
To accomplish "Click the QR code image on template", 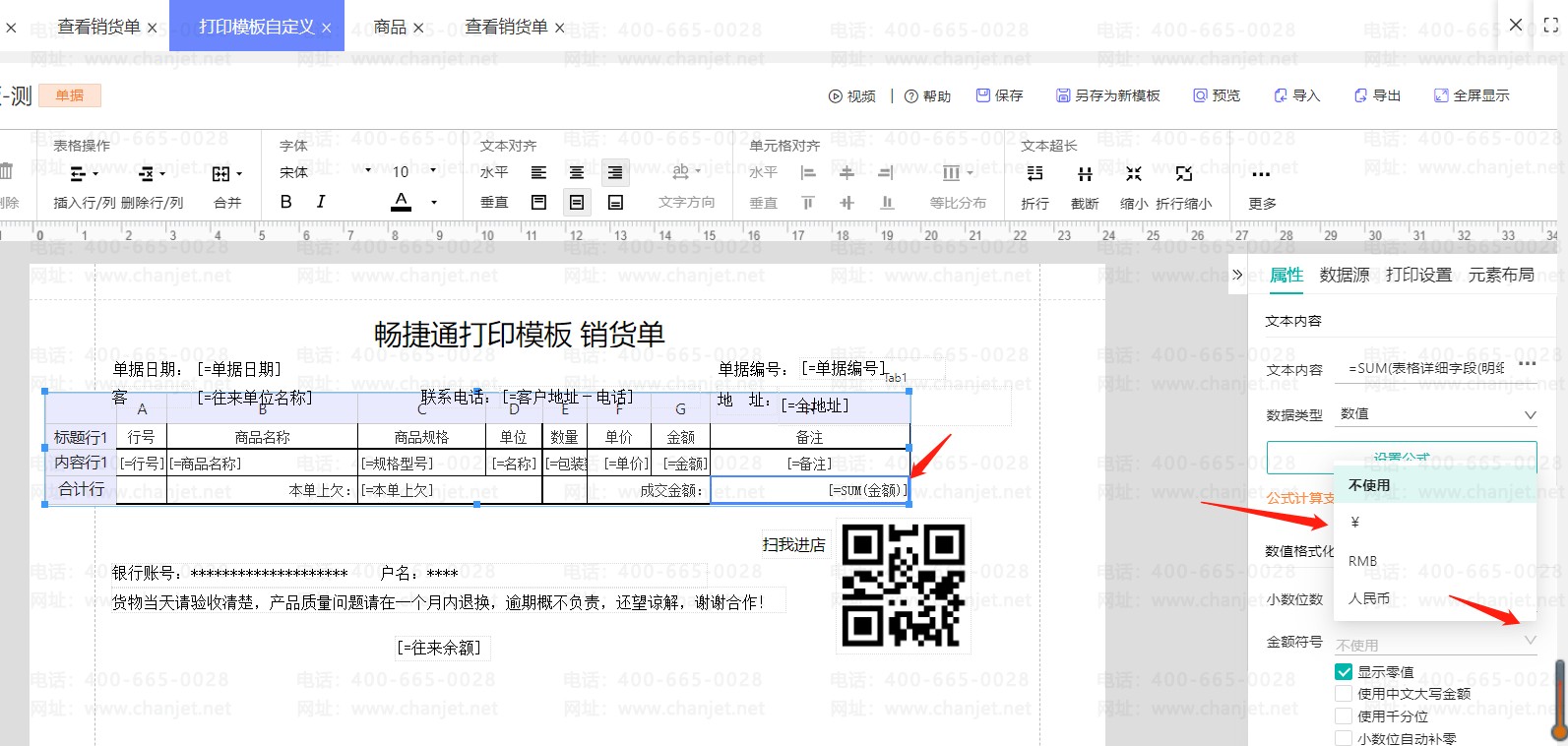I will pyautogui.click(x=904, y=586).
